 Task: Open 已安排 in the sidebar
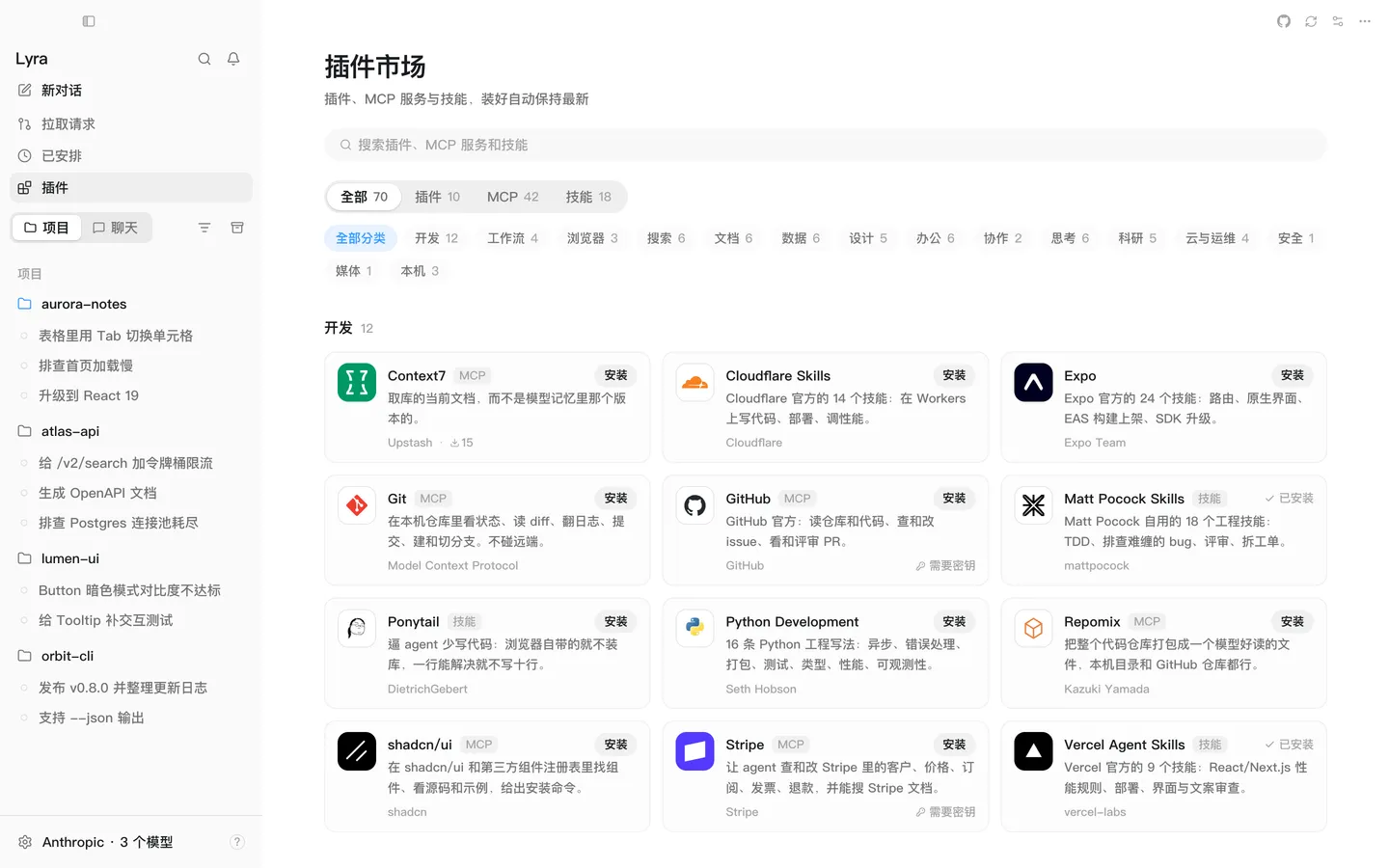click(131, 155)
